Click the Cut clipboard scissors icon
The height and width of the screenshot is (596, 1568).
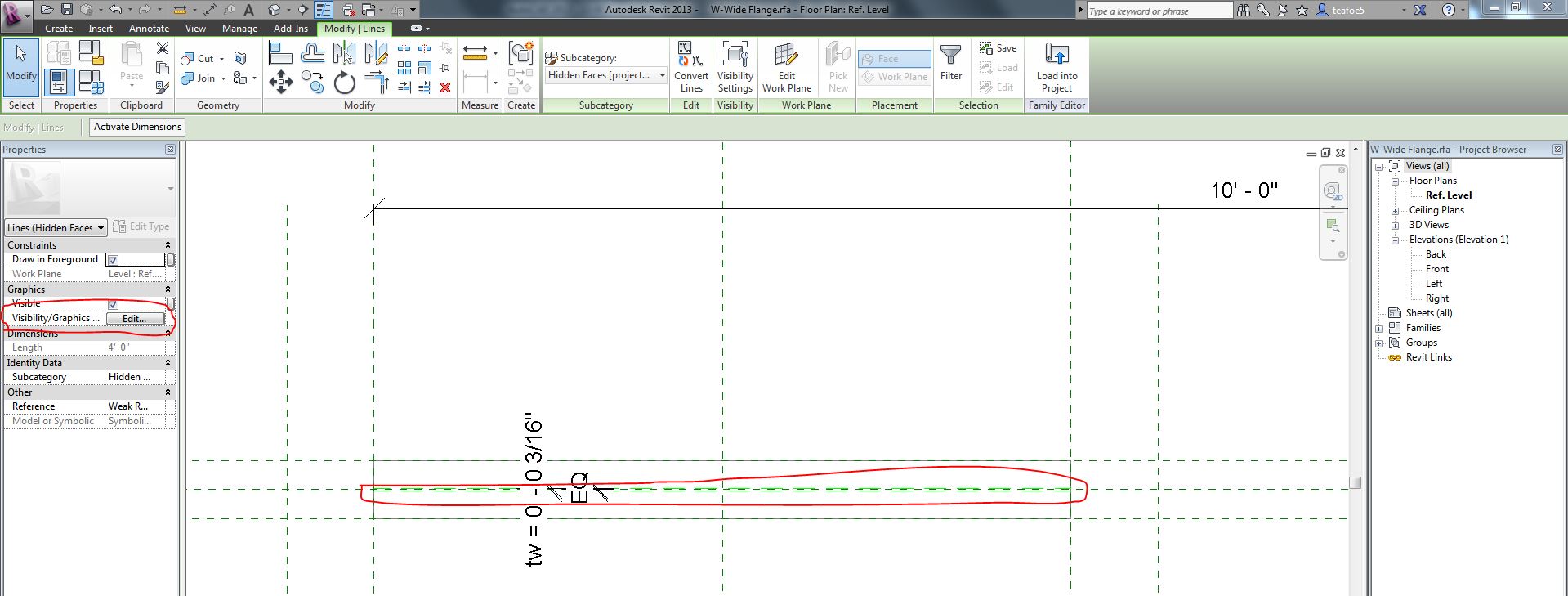tap(163, 49)
